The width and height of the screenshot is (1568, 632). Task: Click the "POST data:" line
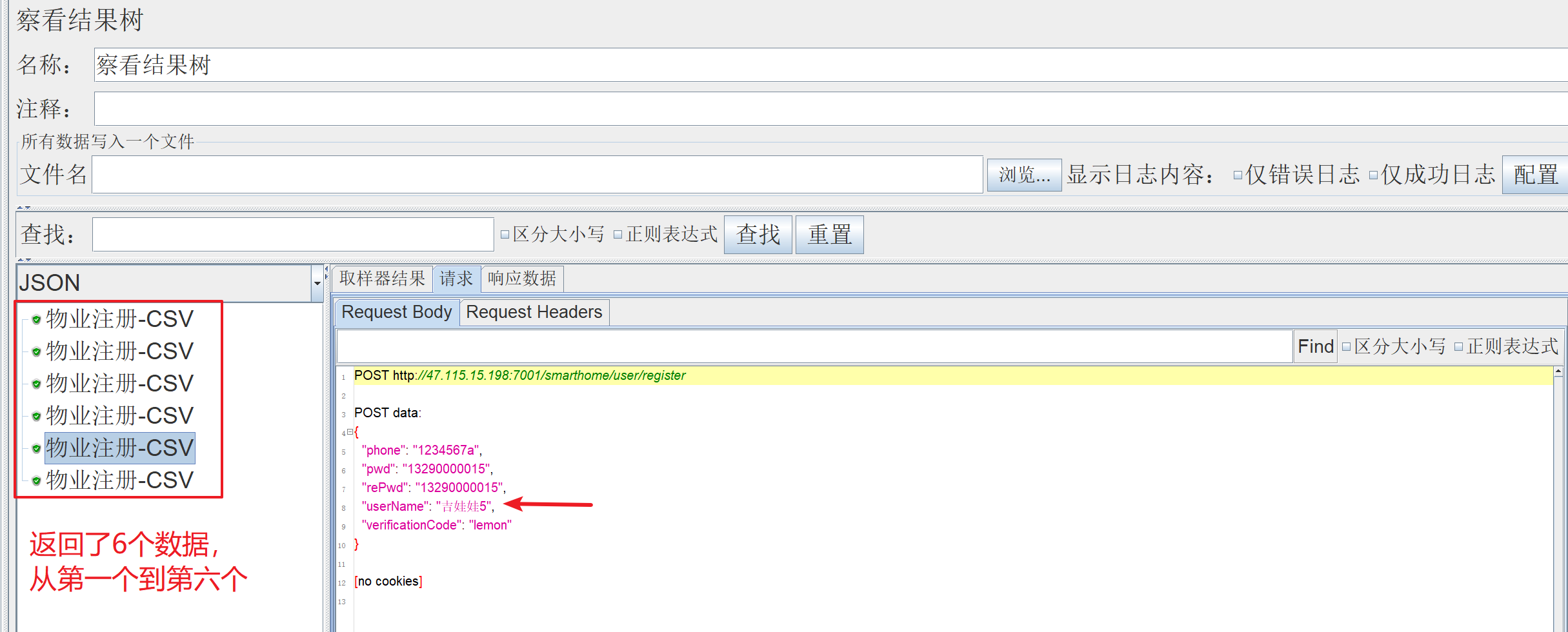388,413
